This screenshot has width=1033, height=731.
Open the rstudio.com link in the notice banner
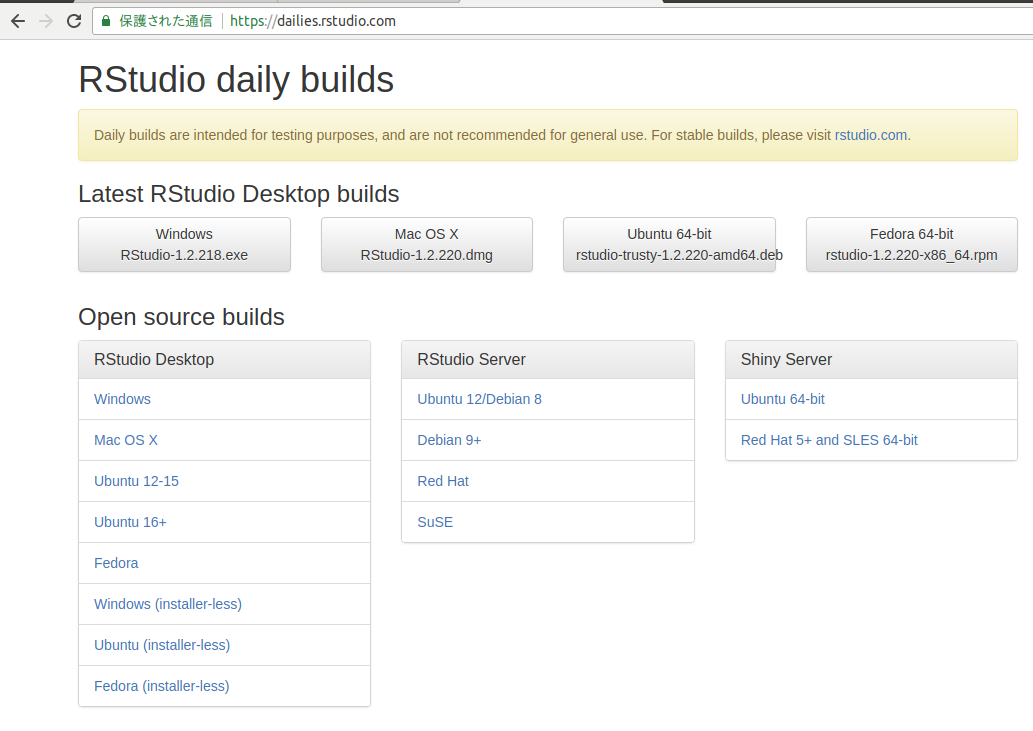click(869, 135)
